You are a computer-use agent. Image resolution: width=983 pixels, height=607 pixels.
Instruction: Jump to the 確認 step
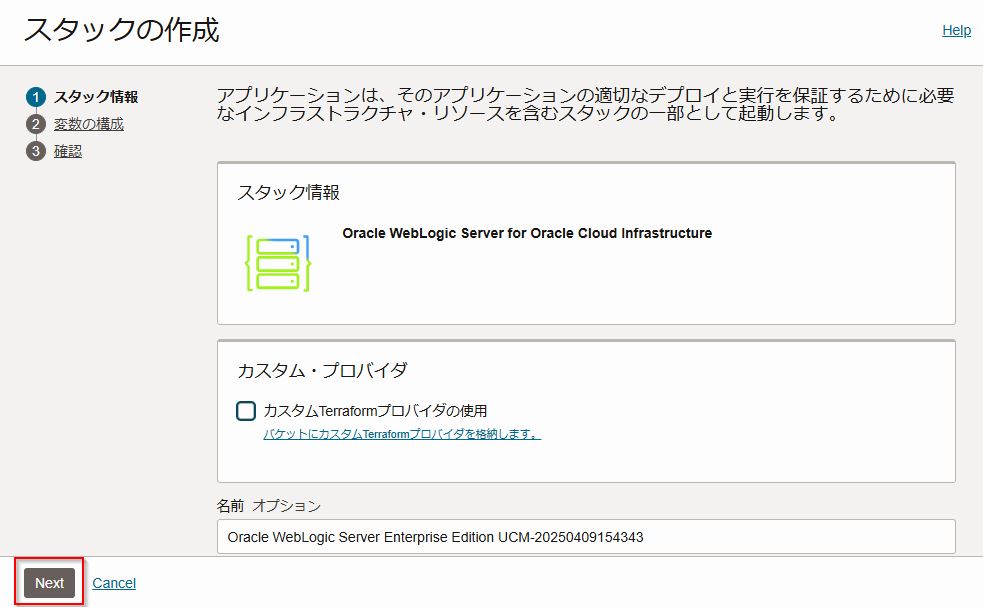coord(68,152)
